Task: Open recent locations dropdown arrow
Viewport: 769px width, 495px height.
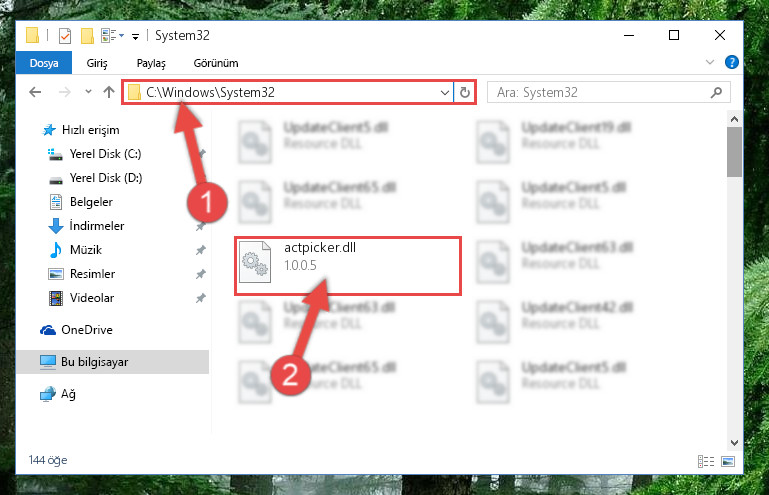Action: [x=88, y=92]
